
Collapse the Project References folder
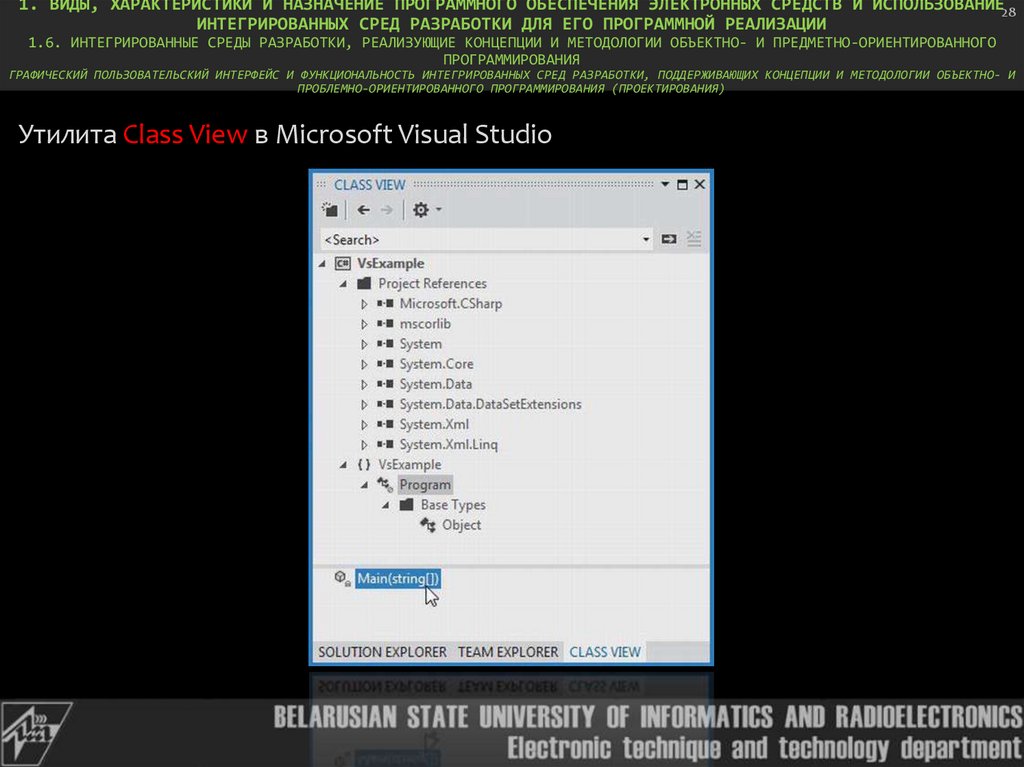click(x=343, y=284)
